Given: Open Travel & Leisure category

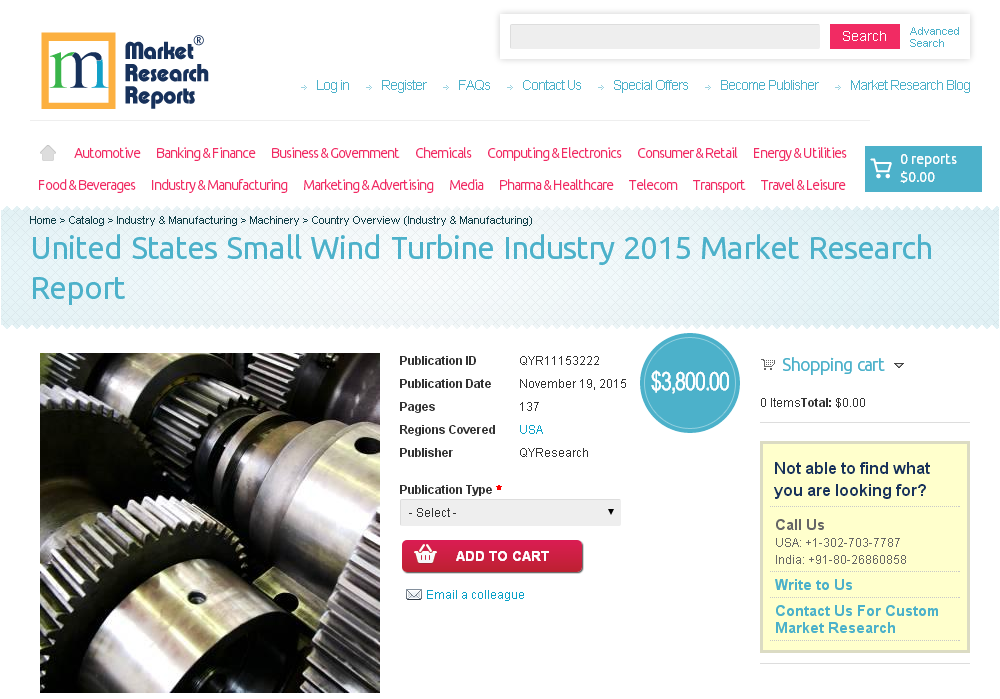Looking at the screenshot, I should (803, 185).
